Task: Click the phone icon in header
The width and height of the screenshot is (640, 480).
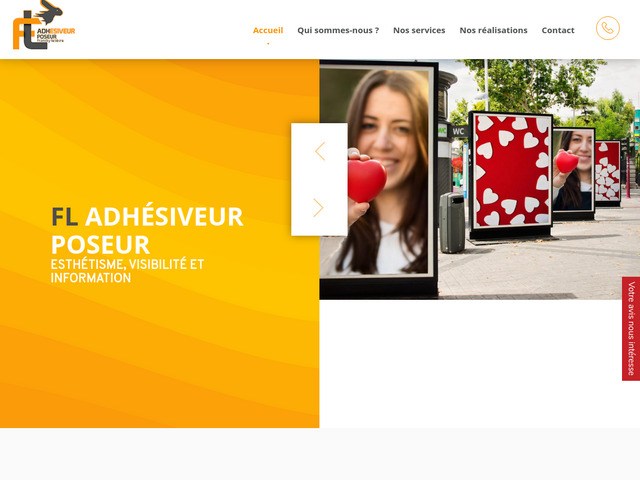Action: pyautogui.click(x=608, y=28)
